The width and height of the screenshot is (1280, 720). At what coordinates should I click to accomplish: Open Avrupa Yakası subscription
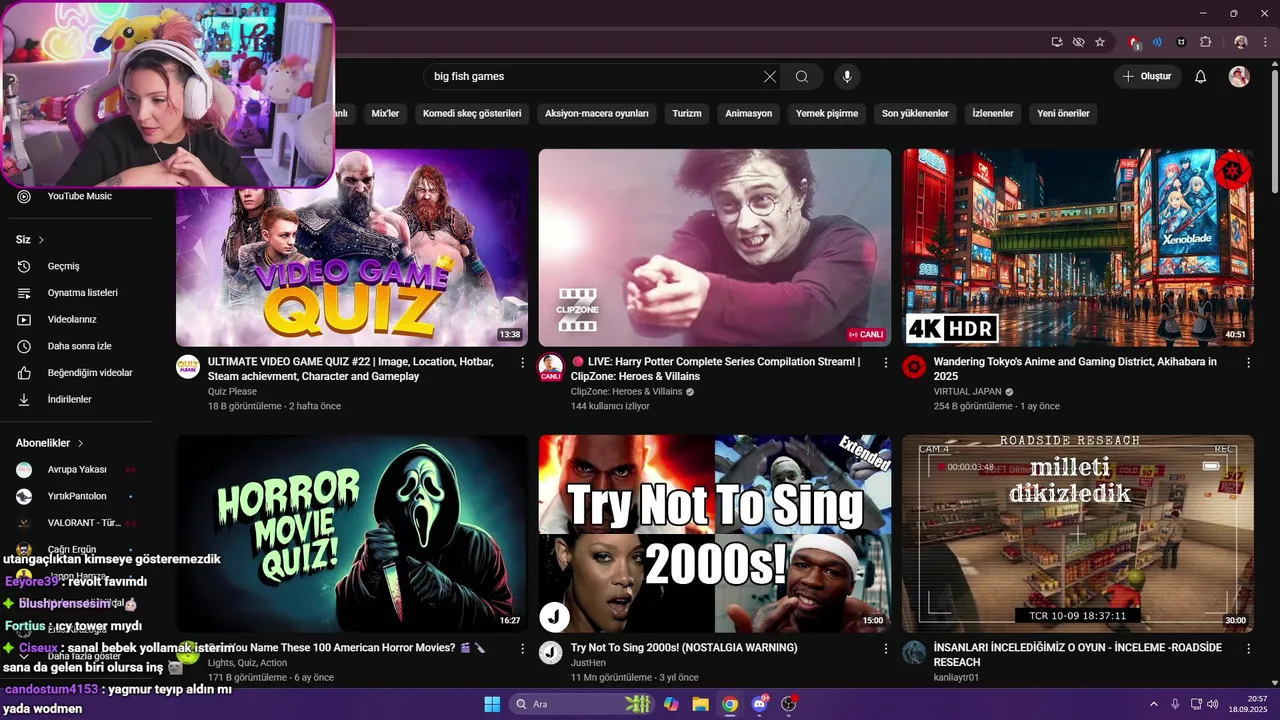77,470
